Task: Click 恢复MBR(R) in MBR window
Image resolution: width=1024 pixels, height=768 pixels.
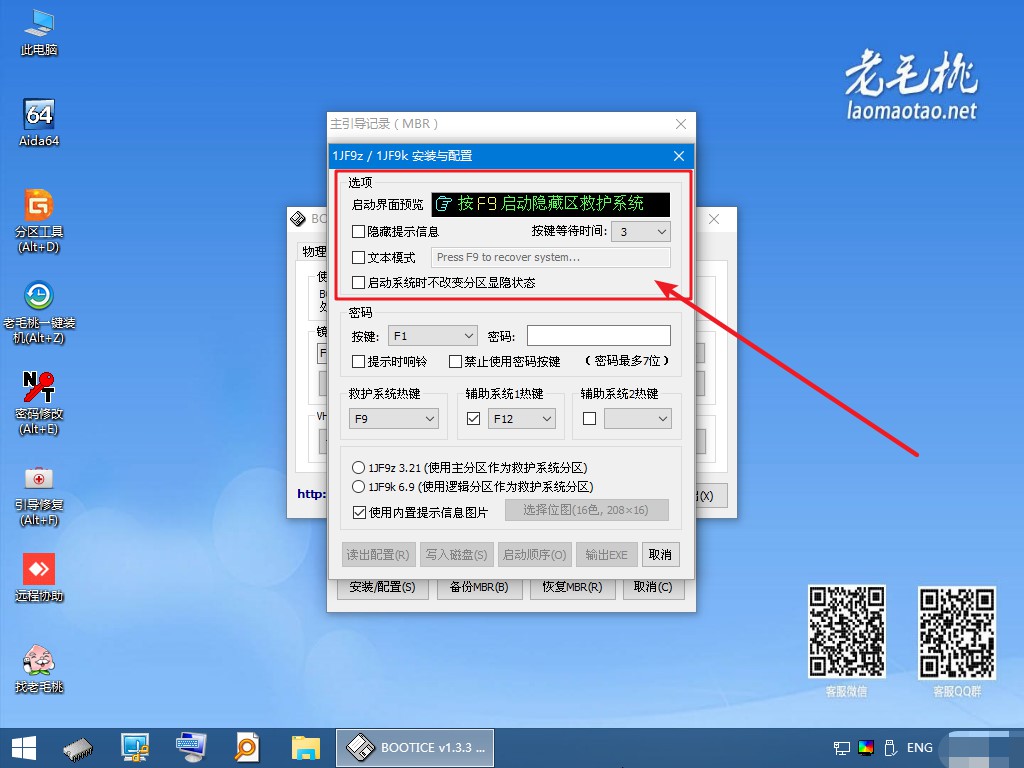Action: (572, 587)
